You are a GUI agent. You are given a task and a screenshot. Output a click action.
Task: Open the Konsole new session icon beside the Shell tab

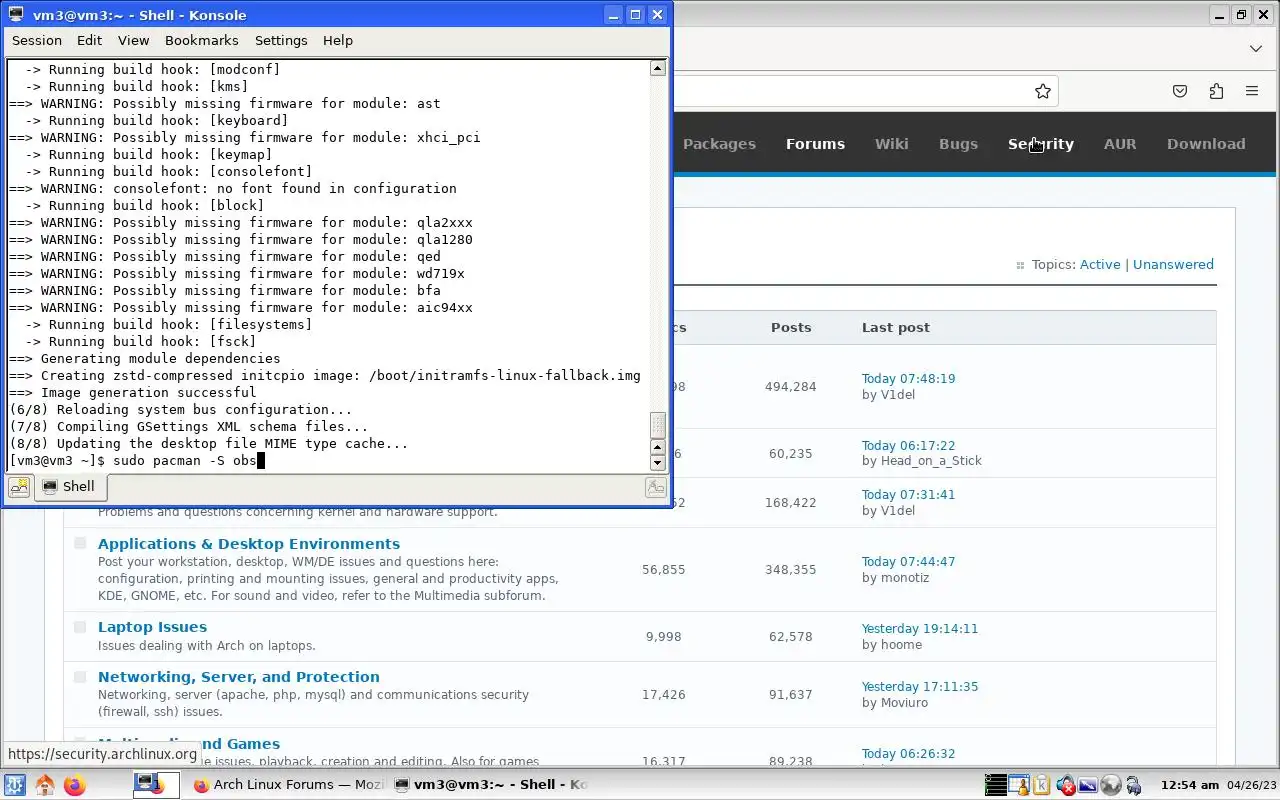click(19, 487)
